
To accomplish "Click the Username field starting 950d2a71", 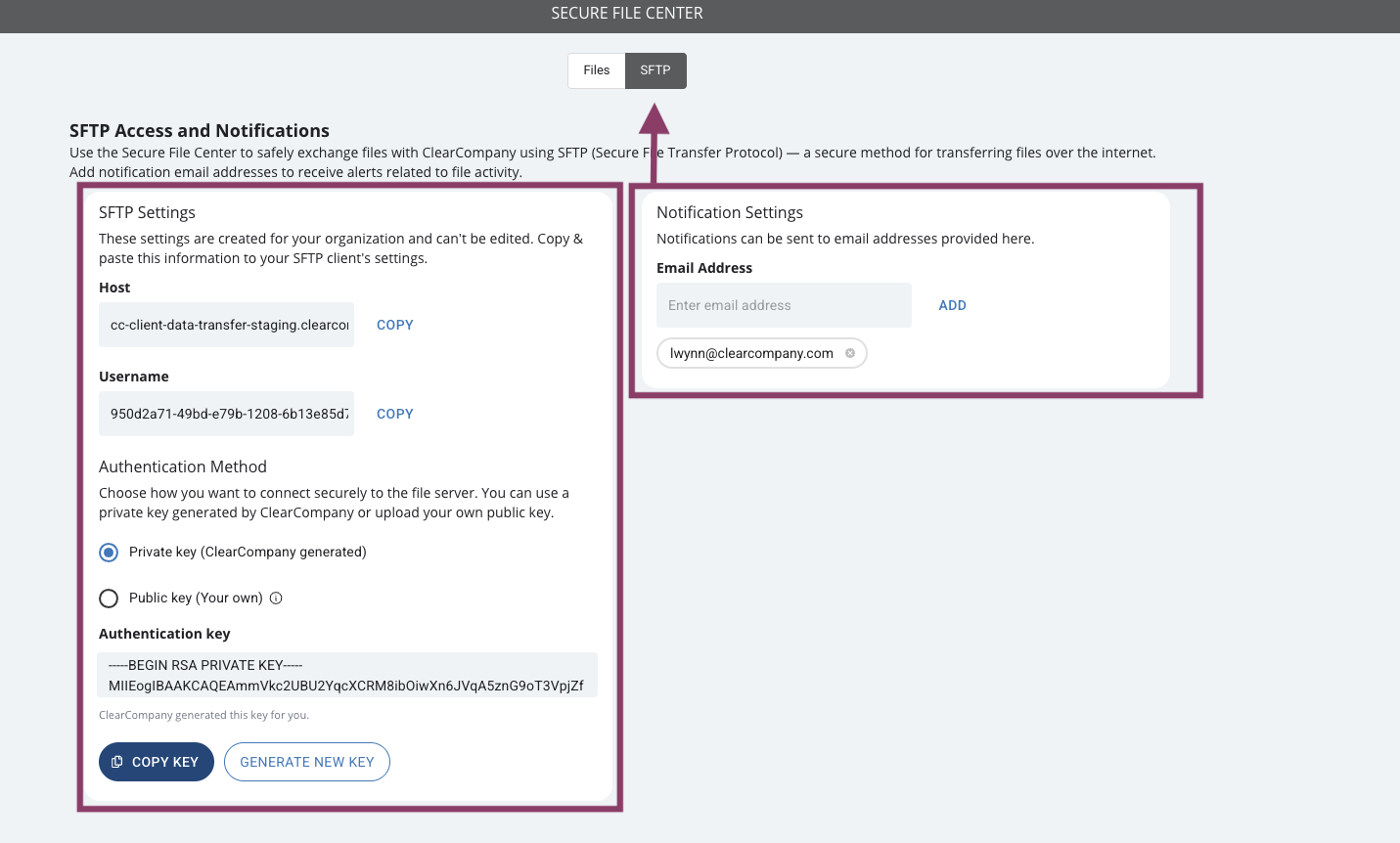I will (x=226, y=414).
